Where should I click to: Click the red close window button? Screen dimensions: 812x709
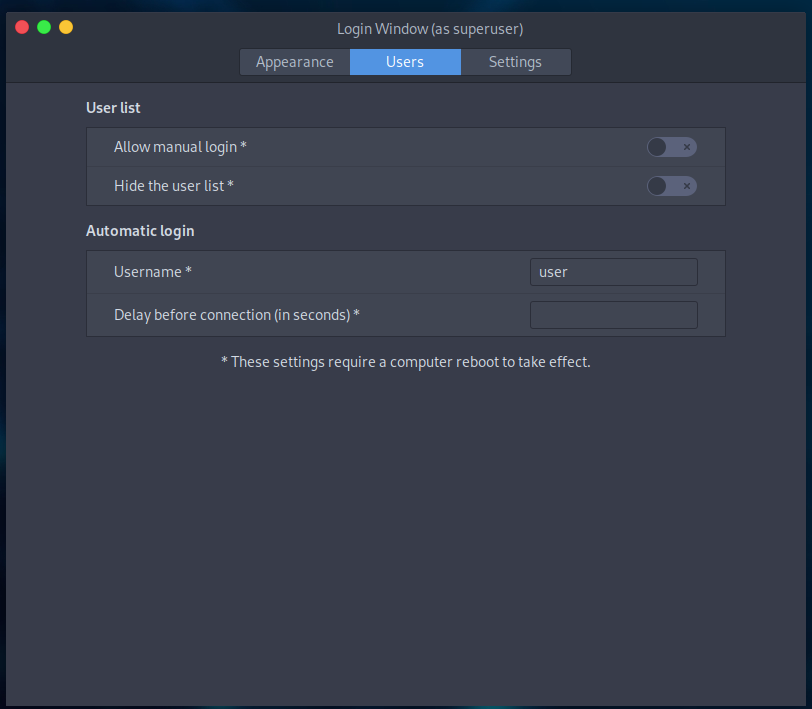pos(22,27)
